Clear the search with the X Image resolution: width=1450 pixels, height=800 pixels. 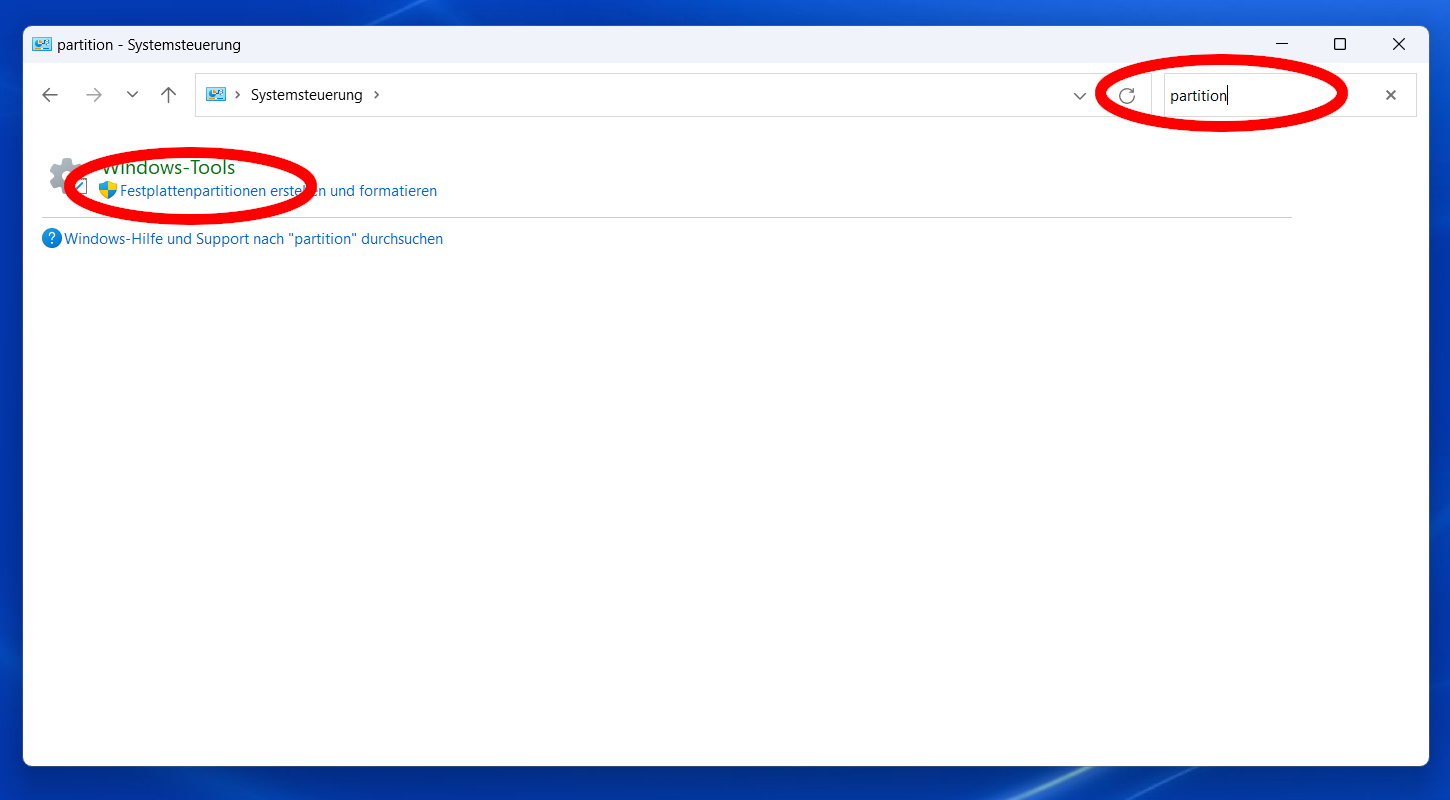click(1390, 95)
